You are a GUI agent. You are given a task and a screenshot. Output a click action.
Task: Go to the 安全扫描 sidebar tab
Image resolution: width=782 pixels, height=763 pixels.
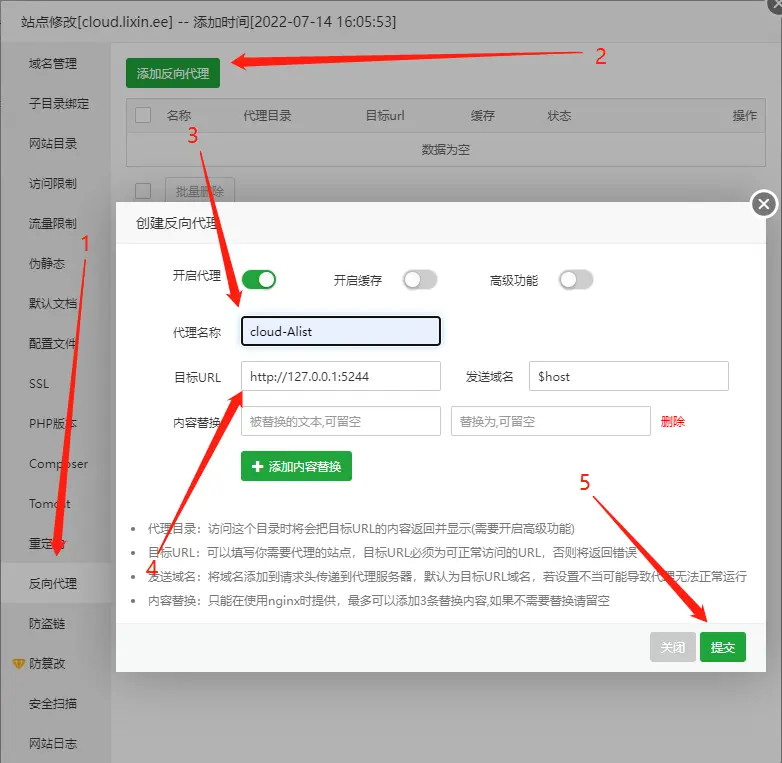(x=53, y=703)
